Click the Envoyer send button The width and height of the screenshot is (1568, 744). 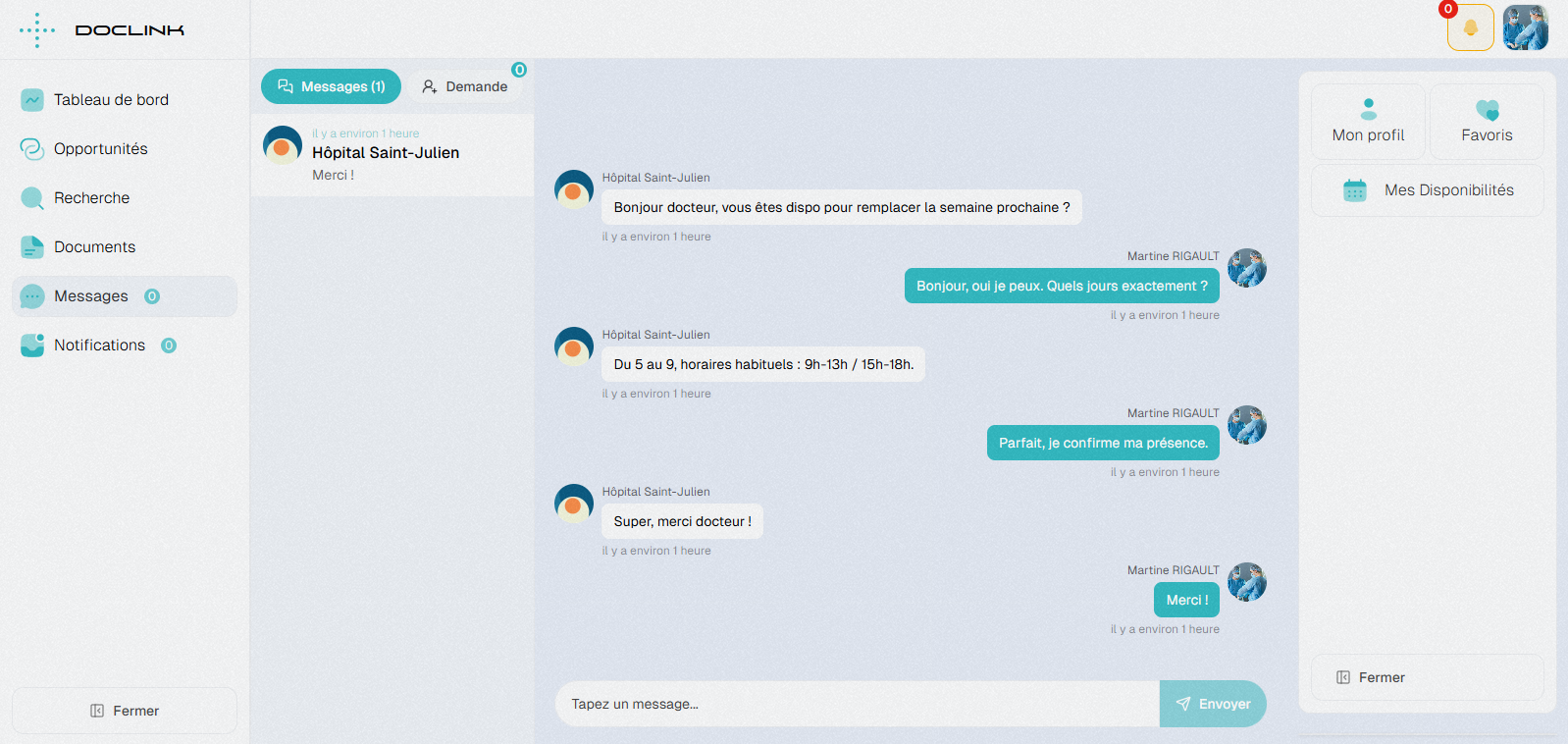1213,704
